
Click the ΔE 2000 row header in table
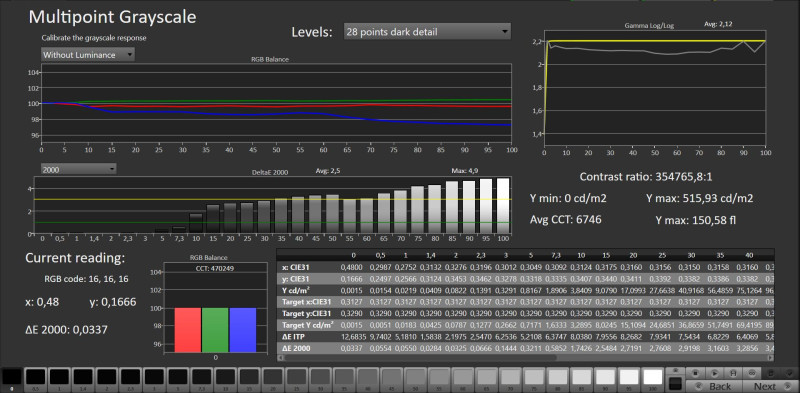(296, 349)
